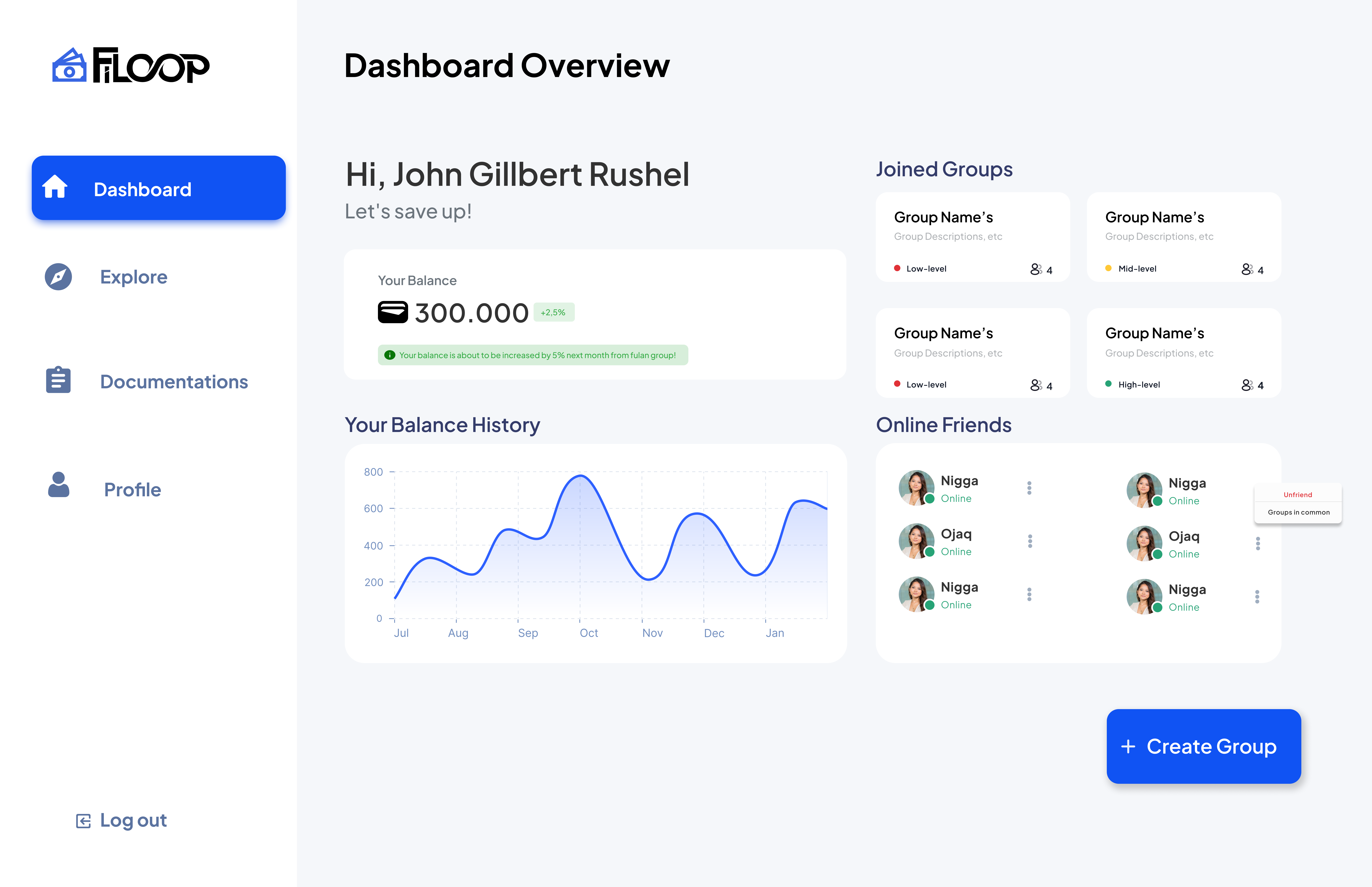Screen dimensions: 1372x887
Task: Click the home icon in Dashboard tab
Action: point(55,187)
